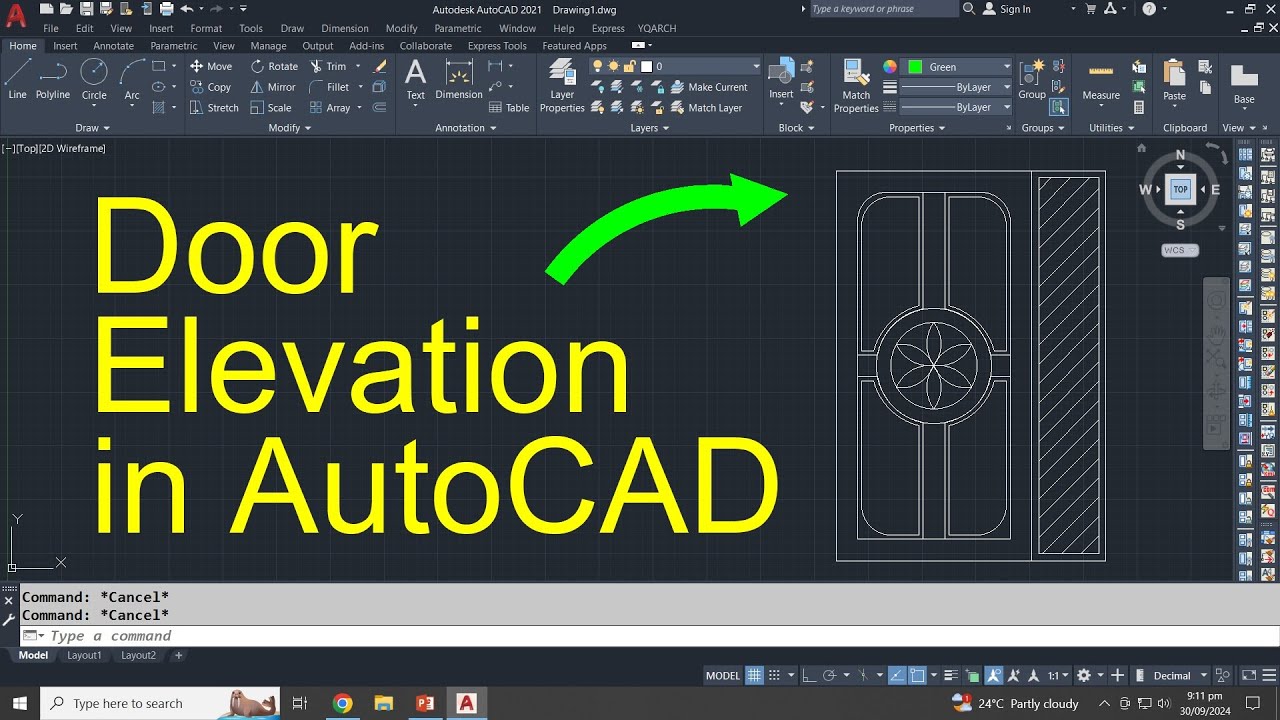This screenshot has height=720, width=1280.
Task: Click the Move tool in Modify panel
Action: coord(211,66)
